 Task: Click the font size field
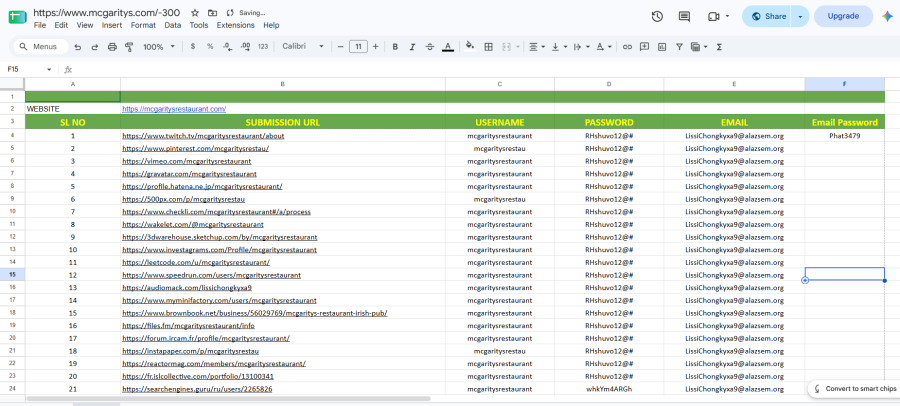(358, 47)
